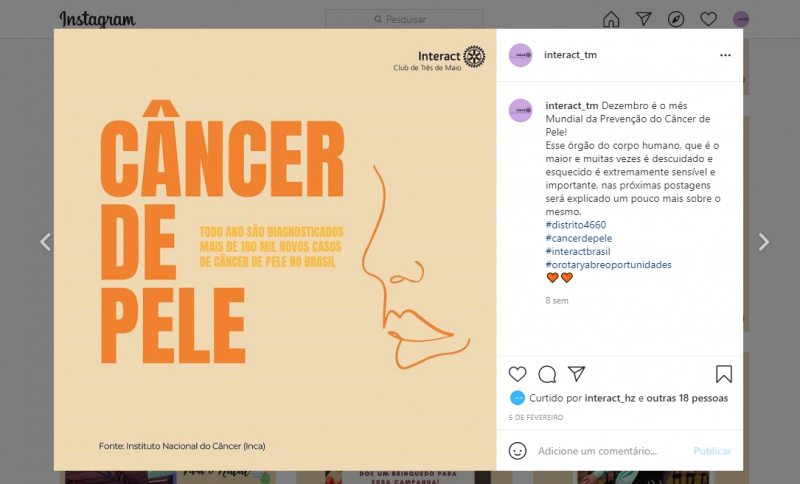800x484 pixels.
Task: Go to Instagram home icon
Action: click(611, 19)
